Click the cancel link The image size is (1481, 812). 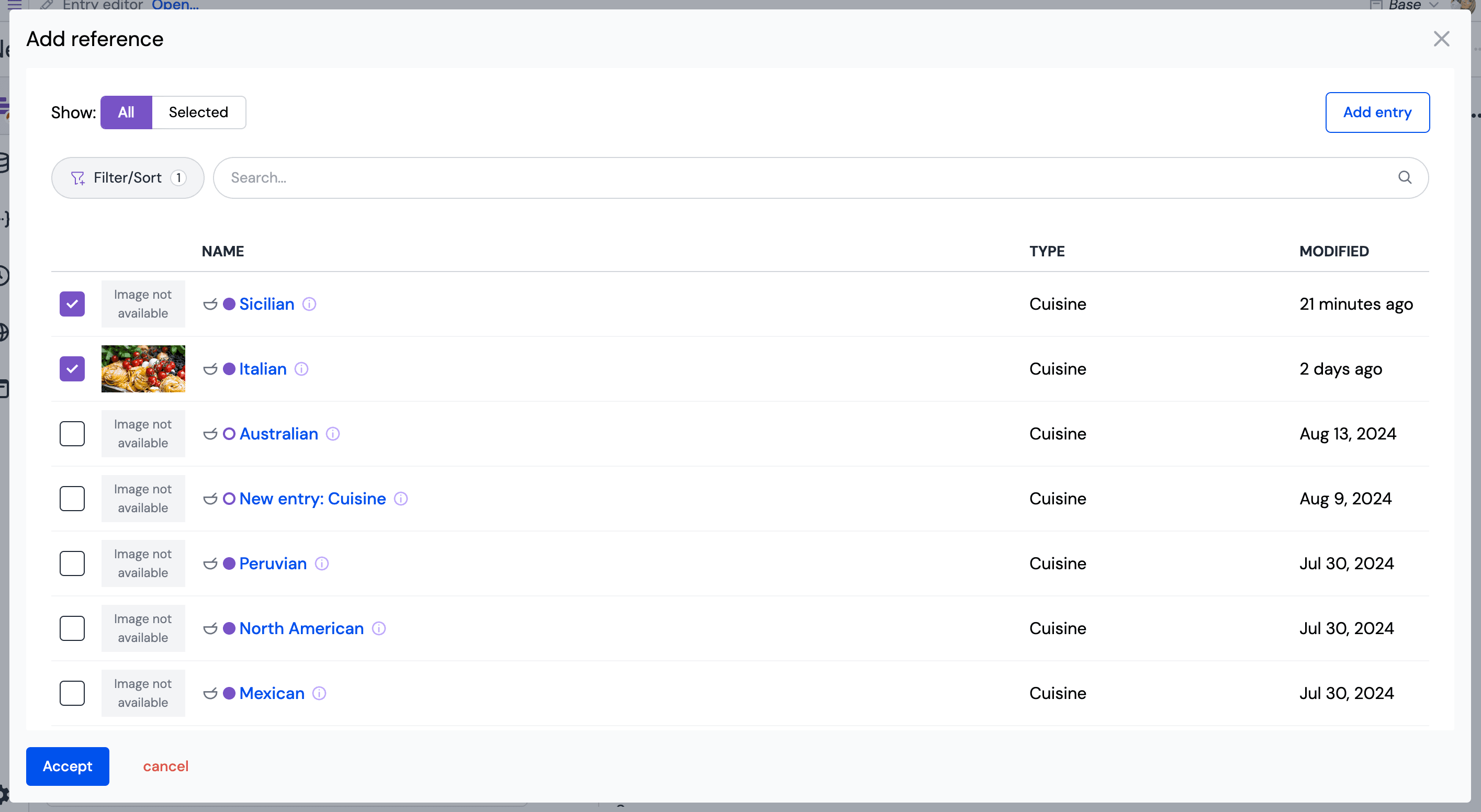click(165, 766)
